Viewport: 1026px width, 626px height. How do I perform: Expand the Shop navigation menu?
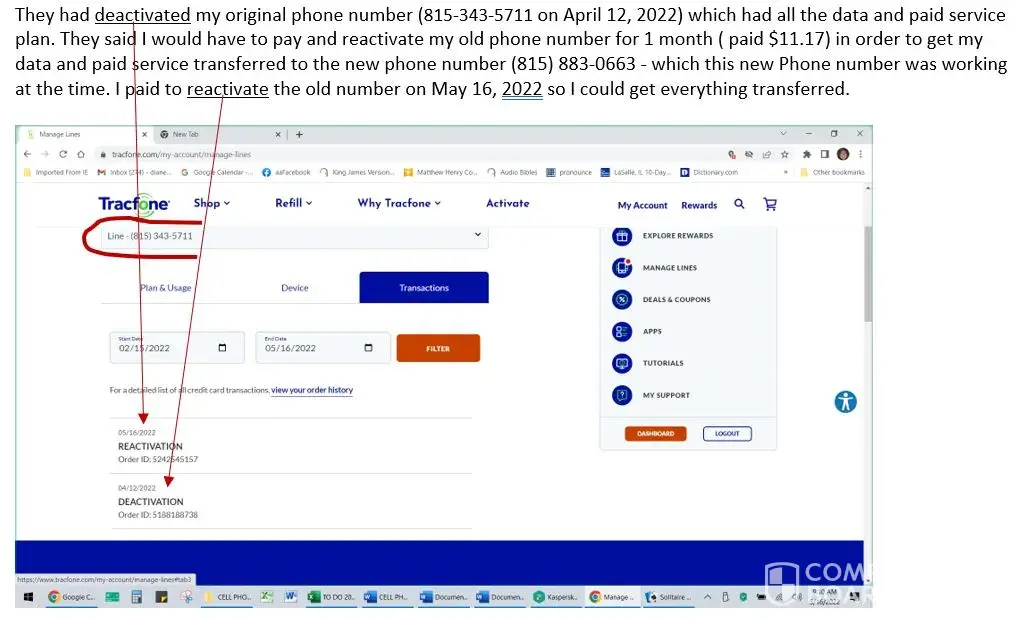[x=211, y=203]
